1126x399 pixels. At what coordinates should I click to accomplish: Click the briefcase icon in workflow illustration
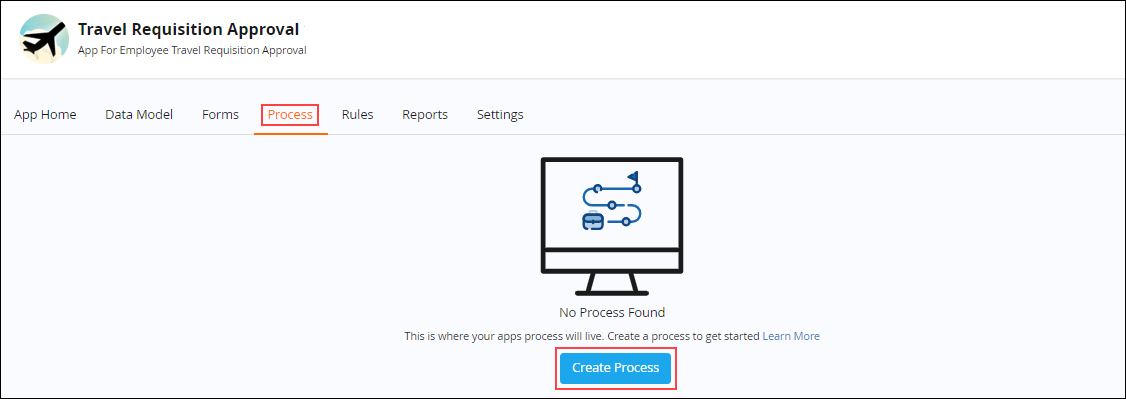(x=592, y=221)
